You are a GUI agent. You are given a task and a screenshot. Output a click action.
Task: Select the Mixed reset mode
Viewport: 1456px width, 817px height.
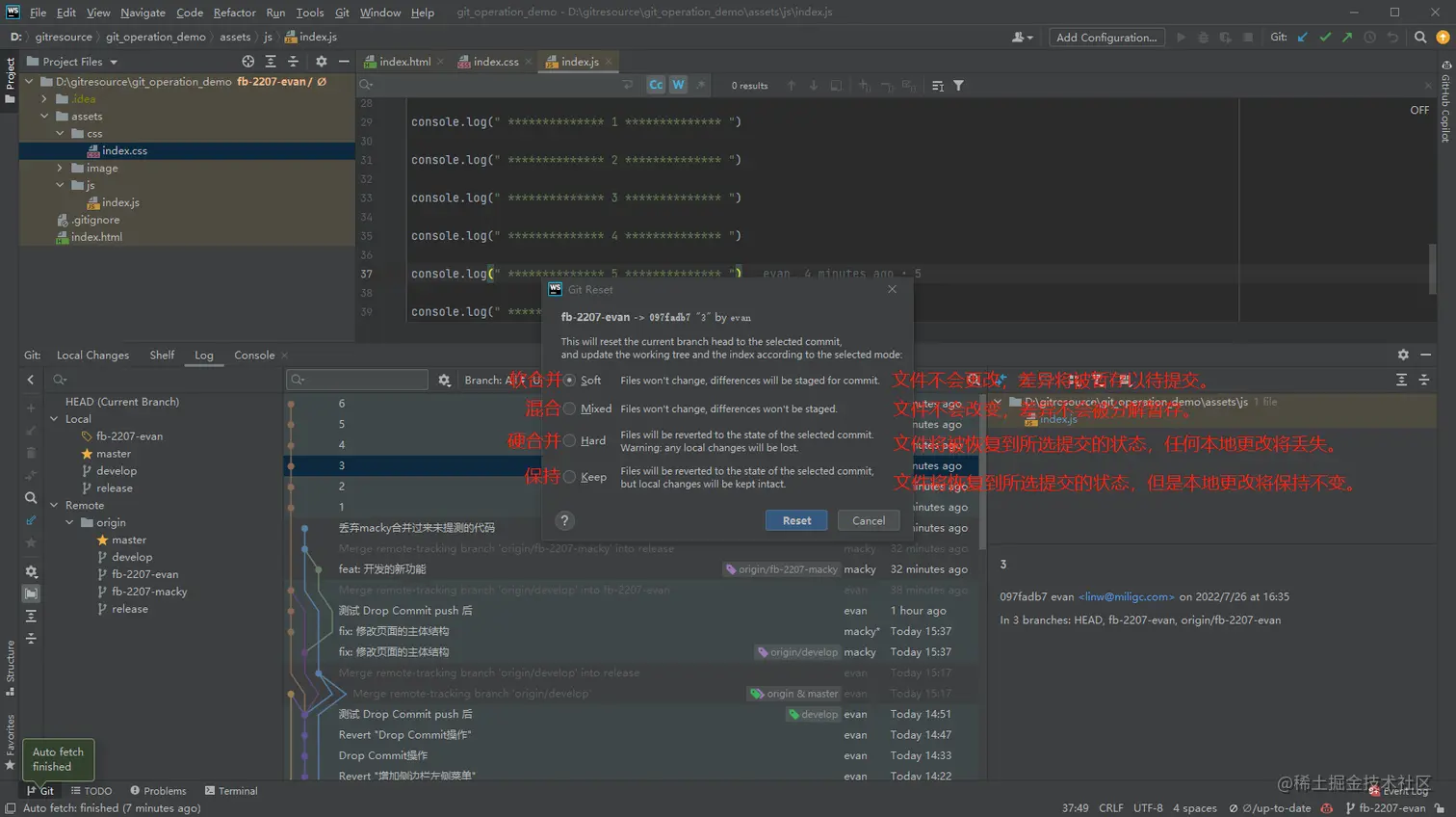click(x=570, y=408)
